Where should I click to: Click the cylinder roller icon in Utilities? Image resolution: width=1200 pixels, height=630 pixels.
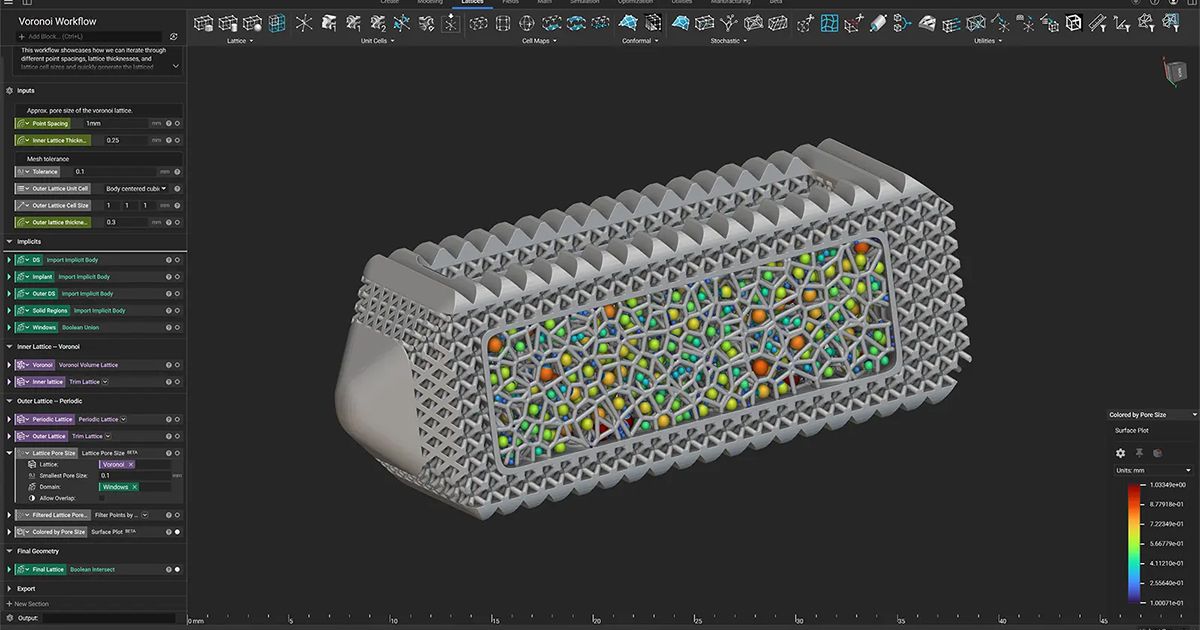(878, 23)
